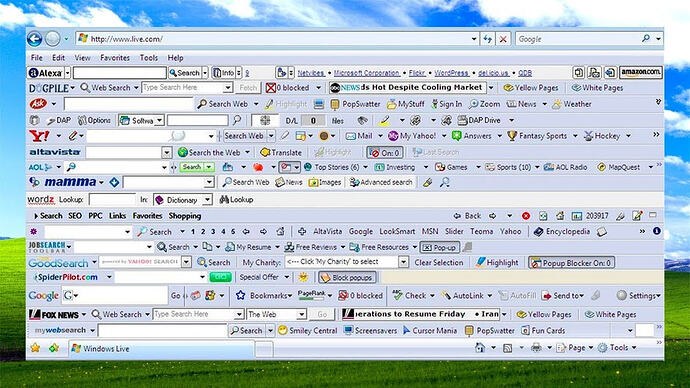Click Bookmarks star on Google toolbar
The width and height of the screenshot is (690, 388).
240,296
